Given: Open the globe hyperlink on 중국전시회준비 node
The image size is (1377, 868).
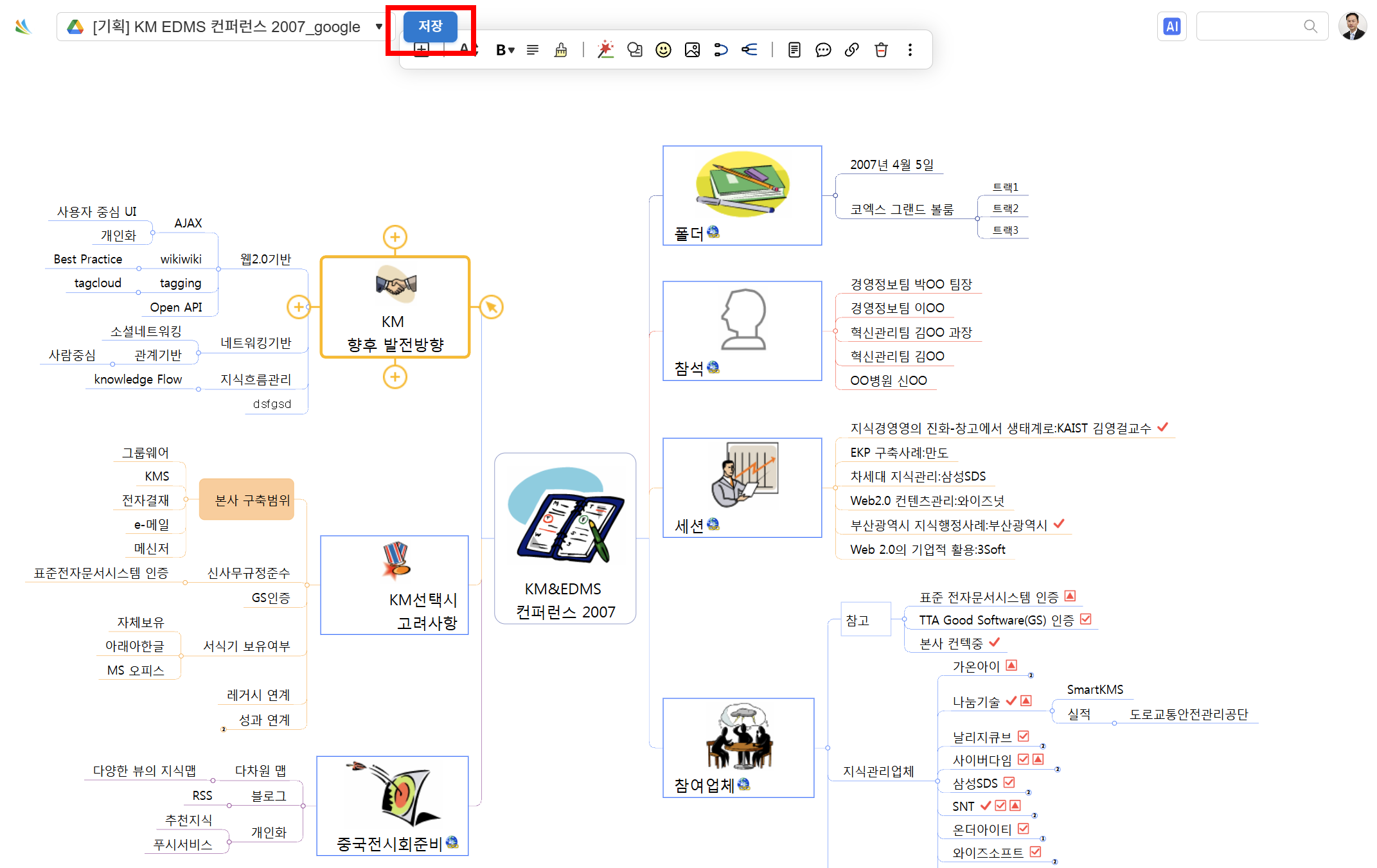Looking at the screenshot, I should pos(452,842).
